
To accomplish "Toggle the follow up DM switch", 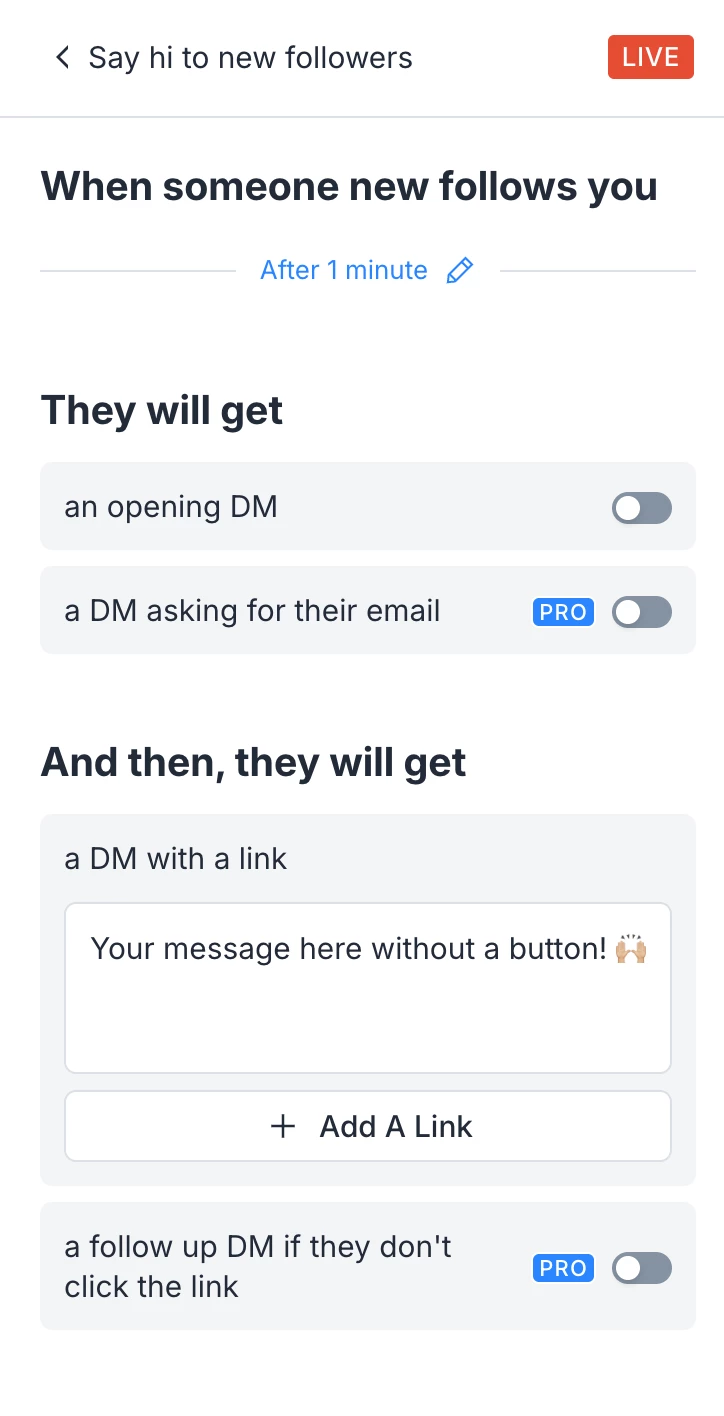I will 641,1268.
